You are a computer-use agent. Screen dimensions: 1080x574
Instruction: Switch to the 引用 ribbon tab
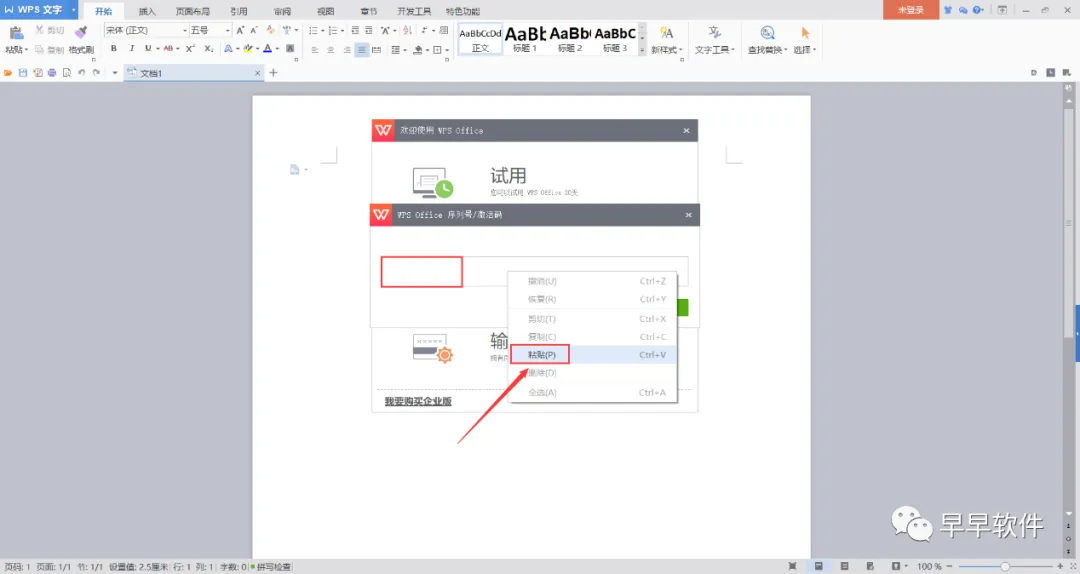(238, 11)
